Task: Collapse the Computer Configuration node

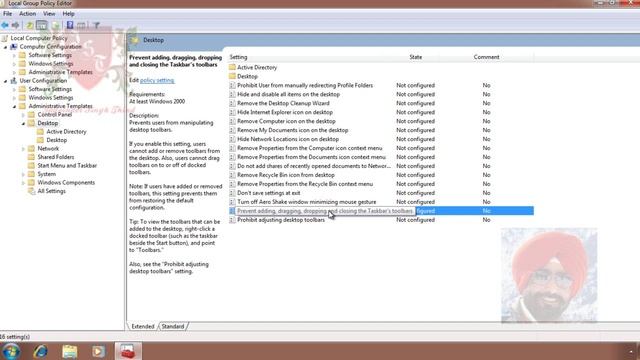Action: tap(5, 47)
